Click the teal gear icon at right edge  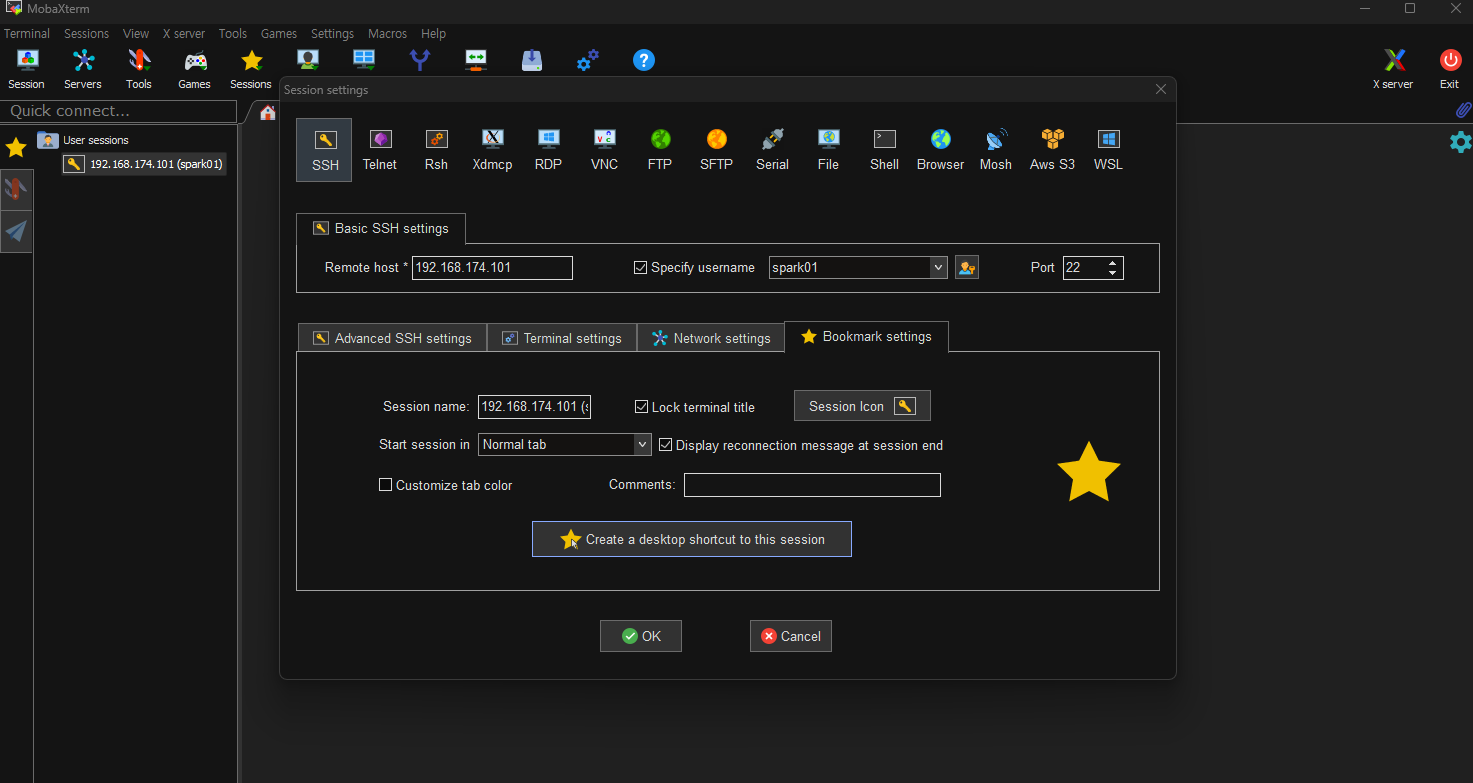tap(1460, 142)
